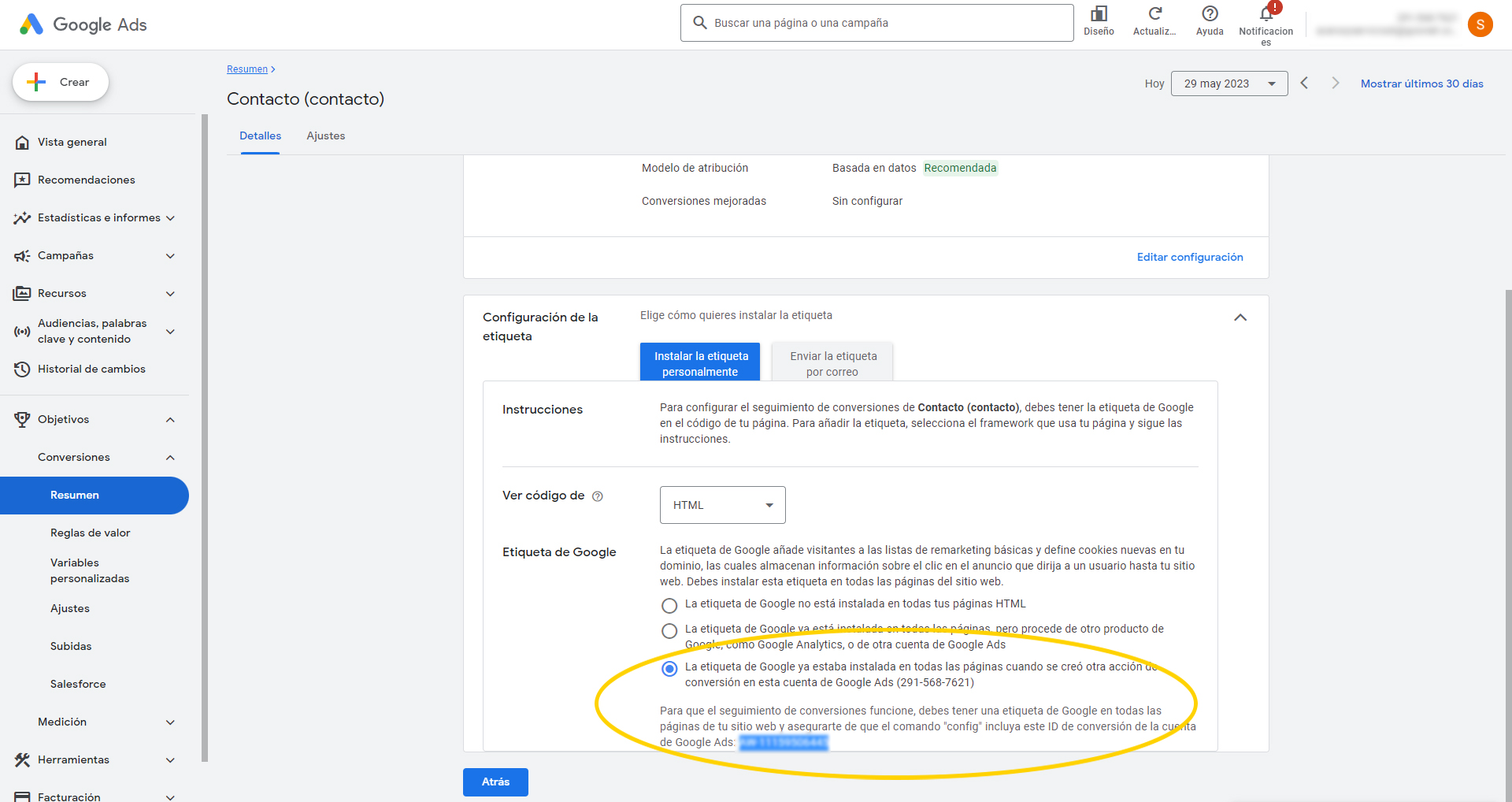Go to previous date range arrow

tap(1304, 83)
